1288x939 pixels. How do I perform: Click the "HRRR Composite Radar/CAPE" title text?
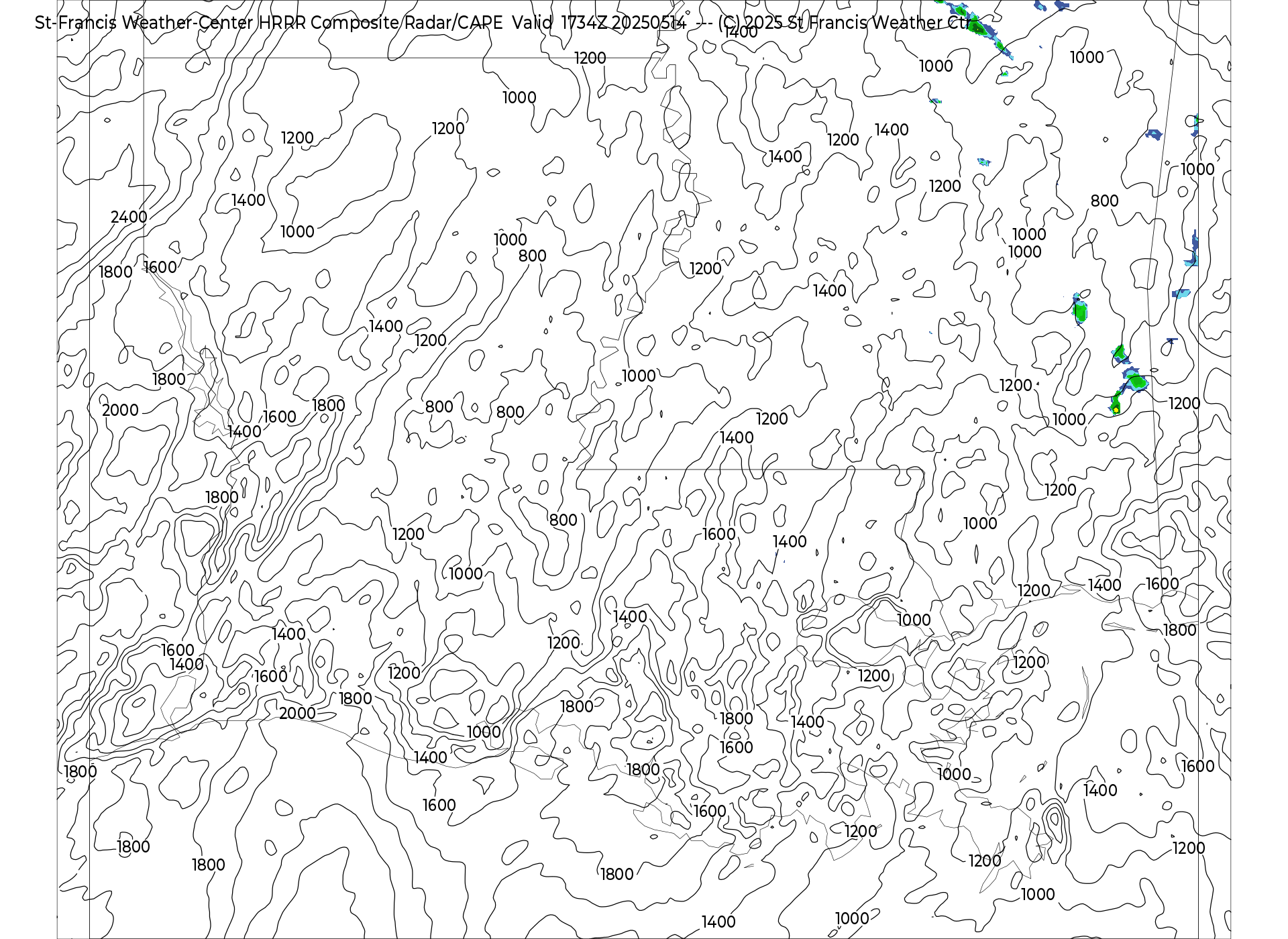(x=381, y=23)
